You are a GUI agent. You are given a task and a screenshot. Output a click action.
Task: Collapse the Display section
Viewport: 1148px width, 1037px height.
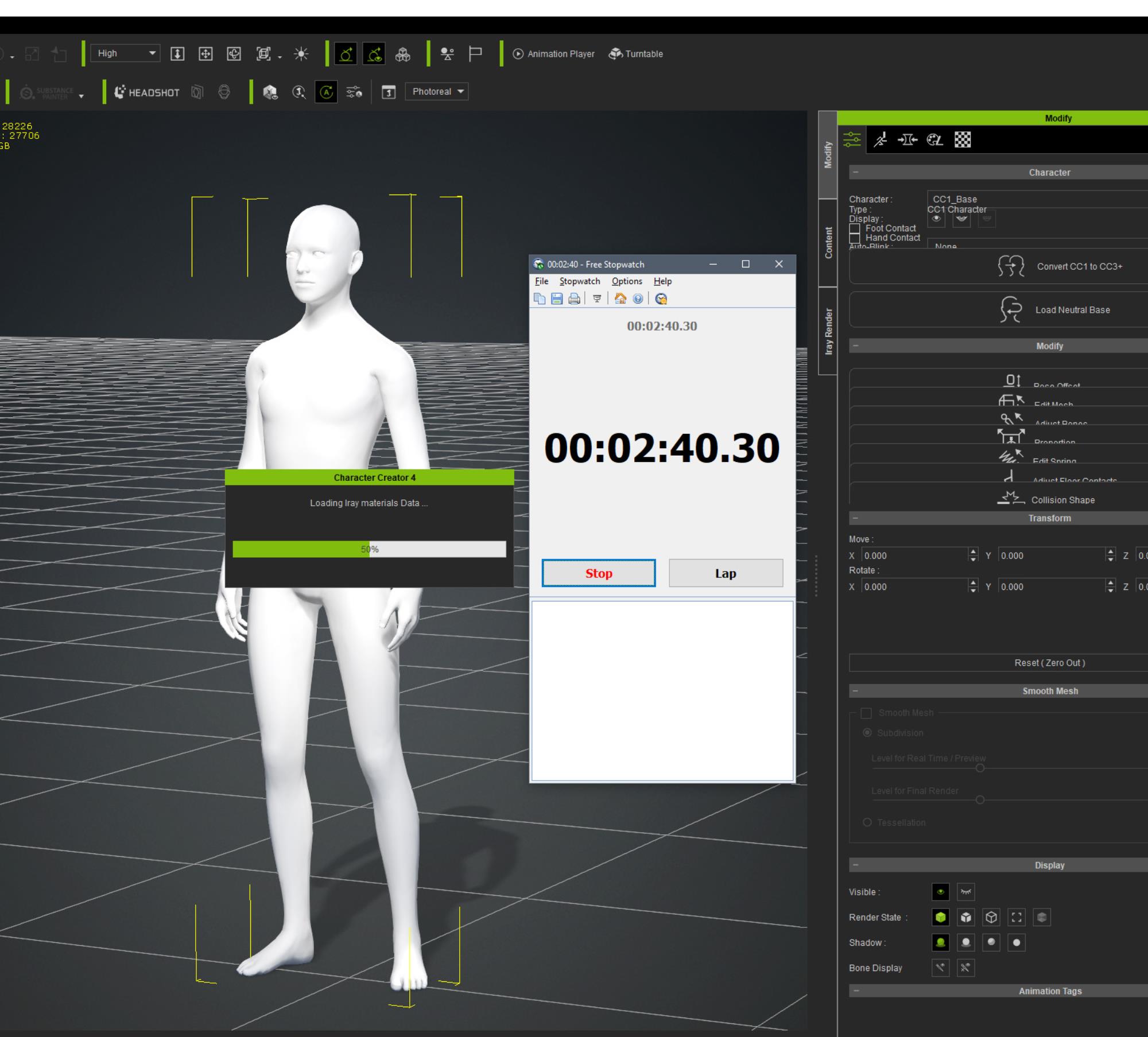pyautogui.click(x=856, y=865)
